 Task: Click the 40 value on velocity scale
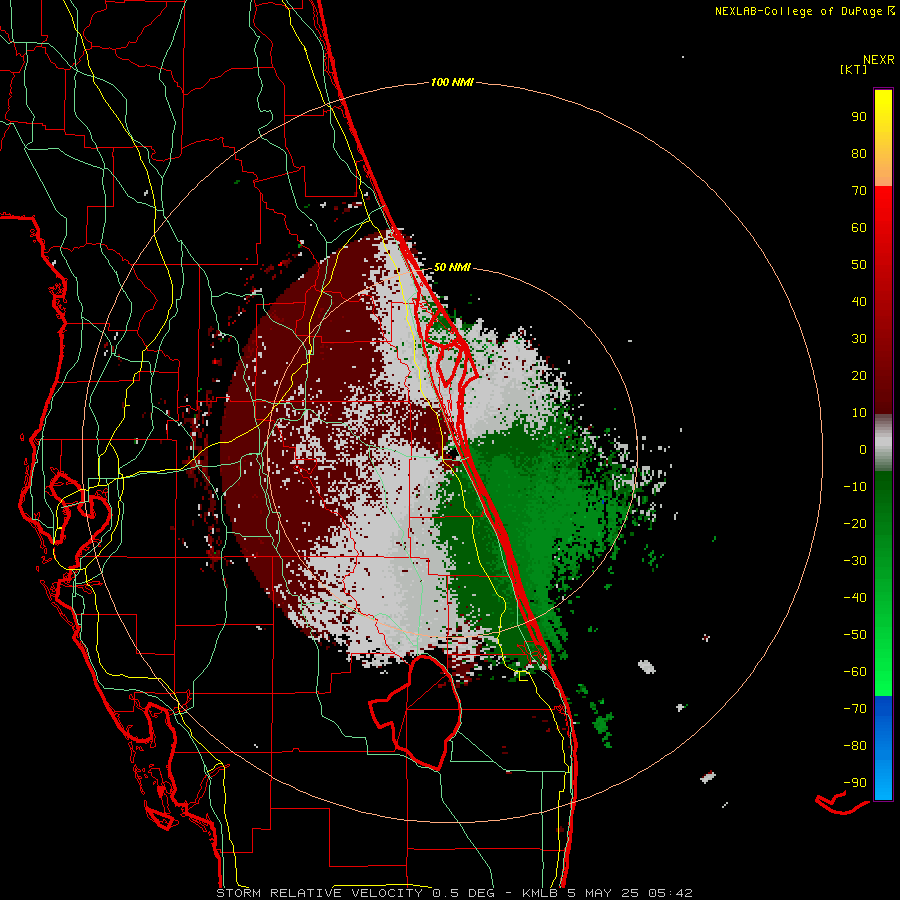pos(859,302)
